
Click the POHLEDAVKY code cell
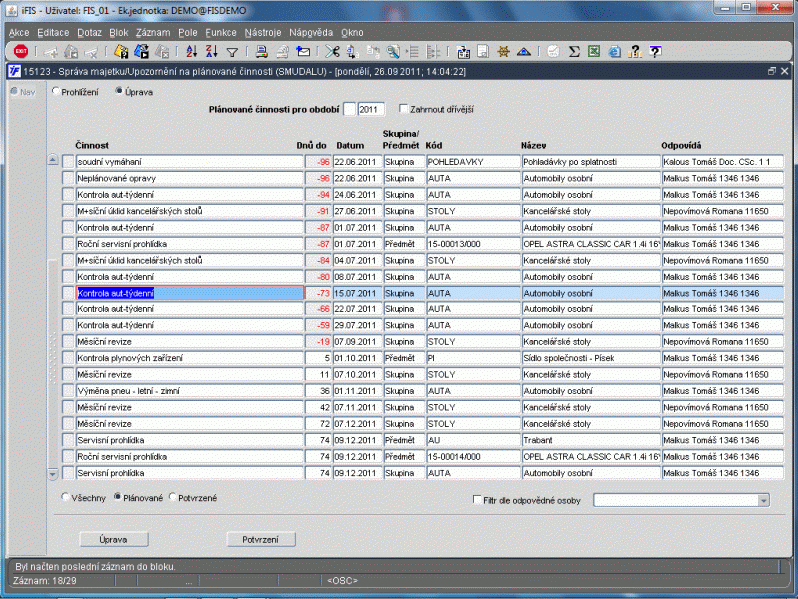click(x=473, y=162)
